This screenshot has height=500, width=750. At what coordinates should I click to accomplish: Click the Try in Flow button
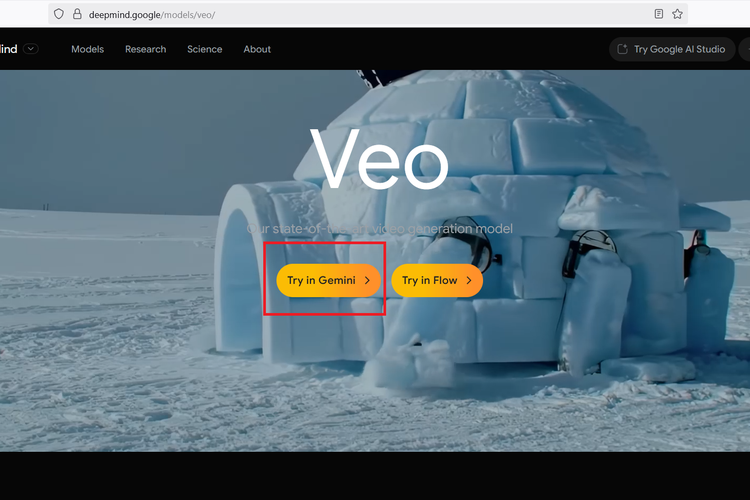click(x=437, y=280)
